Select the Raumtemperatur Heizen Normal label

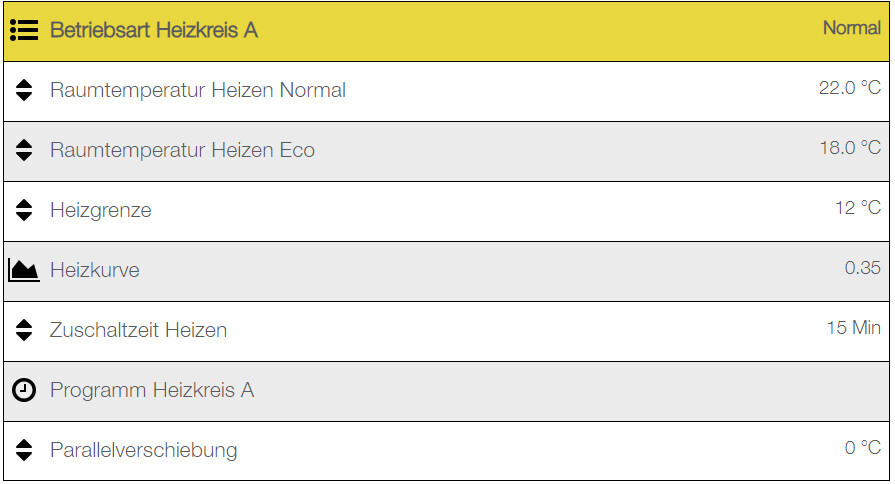(198, 91)
